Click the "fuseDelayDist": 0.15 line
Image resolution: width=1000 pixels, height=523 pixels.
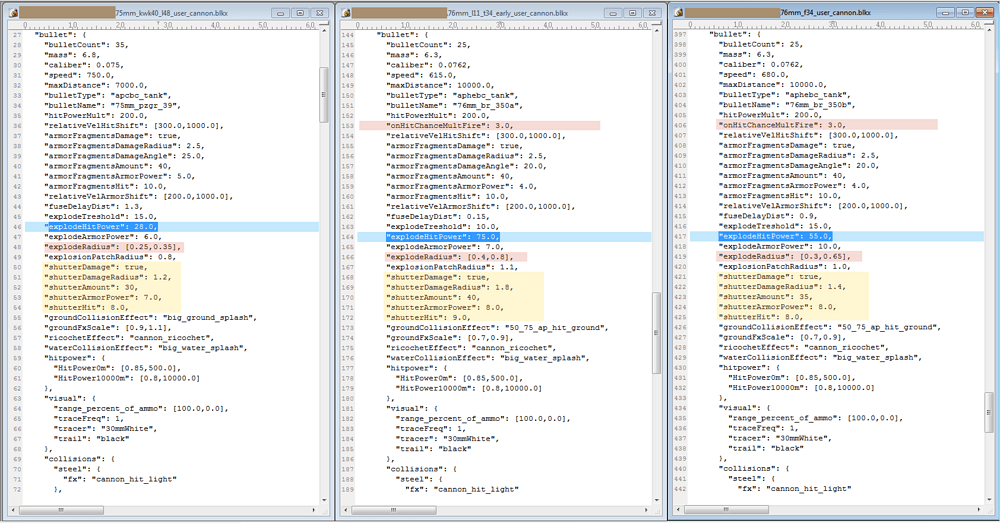coord(438,217)
